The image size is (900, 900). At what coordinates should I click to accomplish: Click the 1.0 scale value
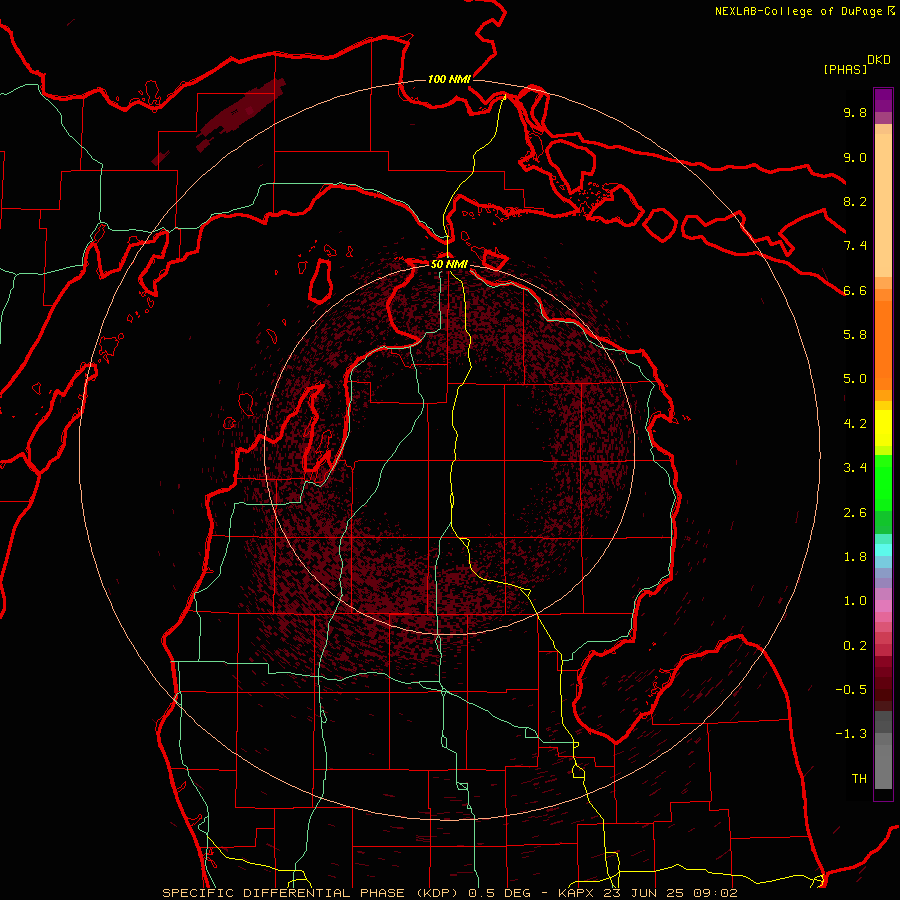pos(855,601)
